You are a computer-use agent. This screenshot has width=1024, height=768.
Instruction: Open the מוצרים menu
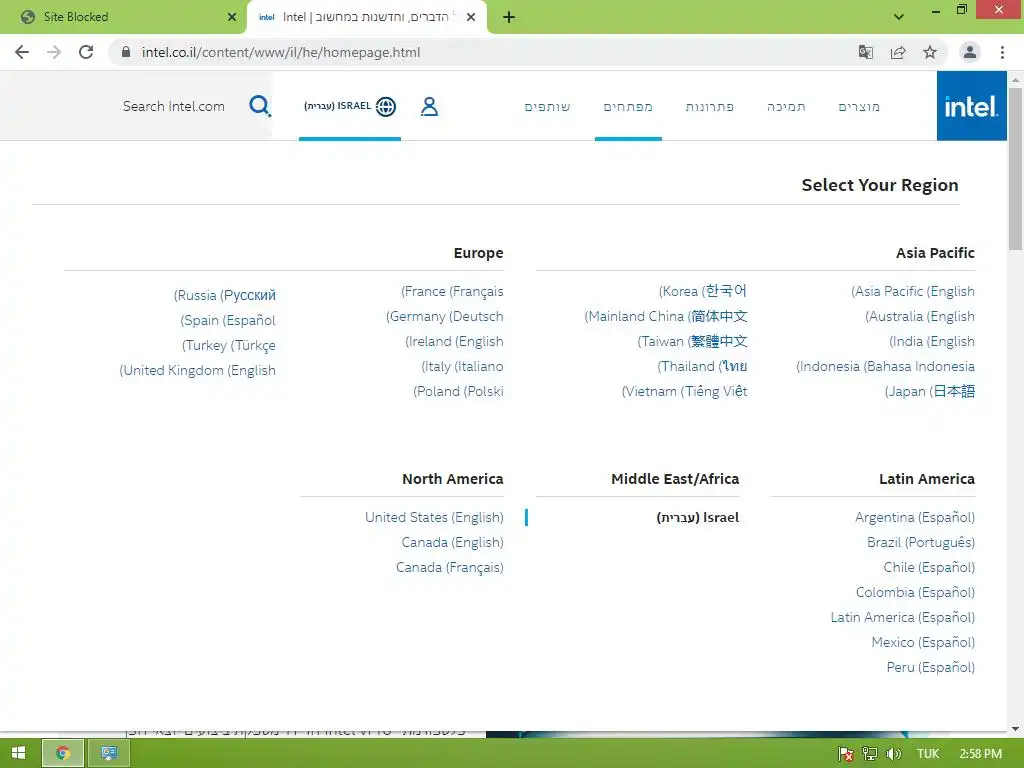point(859,106)
